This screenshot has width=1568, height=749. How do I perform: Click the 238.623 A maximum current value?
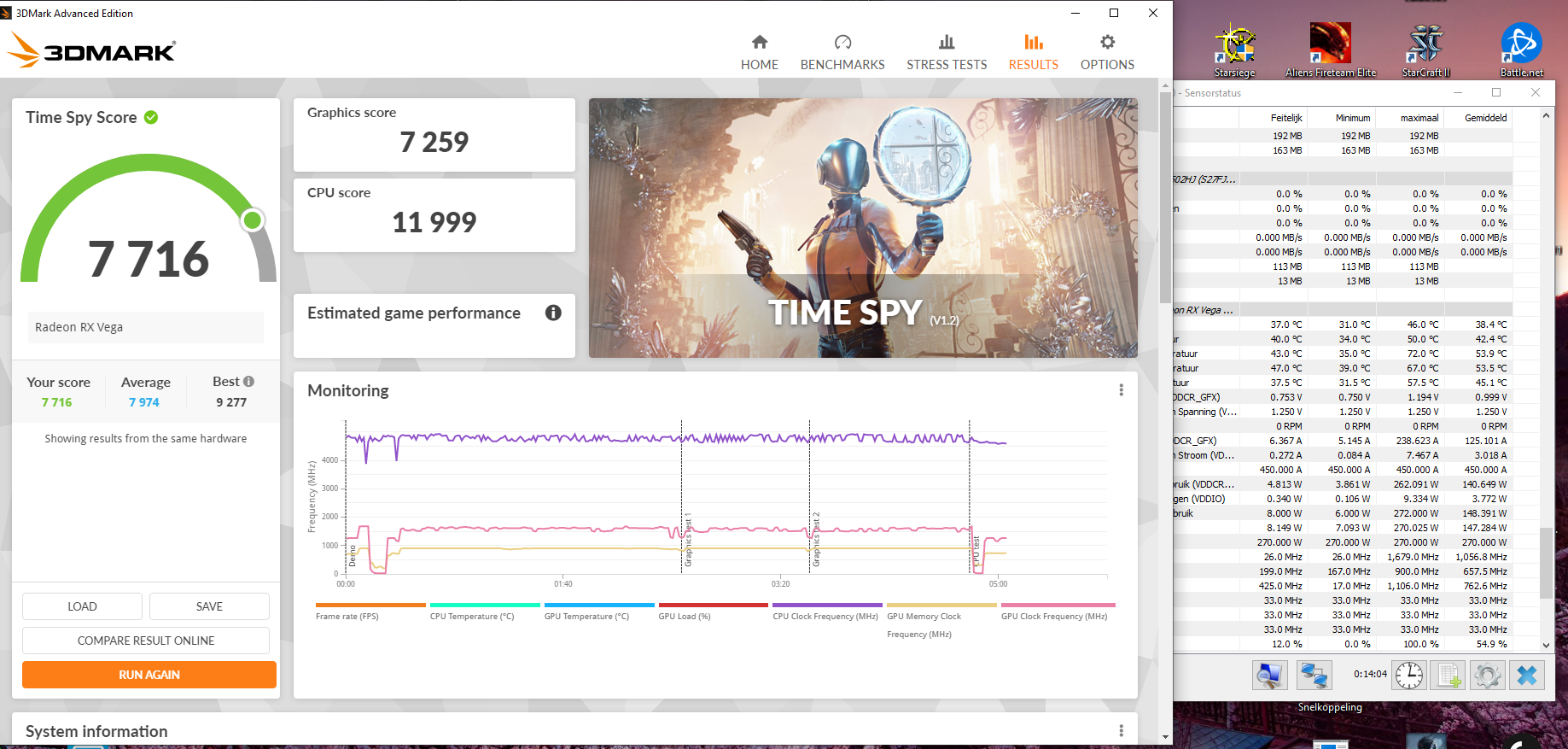click(x=1417, y=441)
